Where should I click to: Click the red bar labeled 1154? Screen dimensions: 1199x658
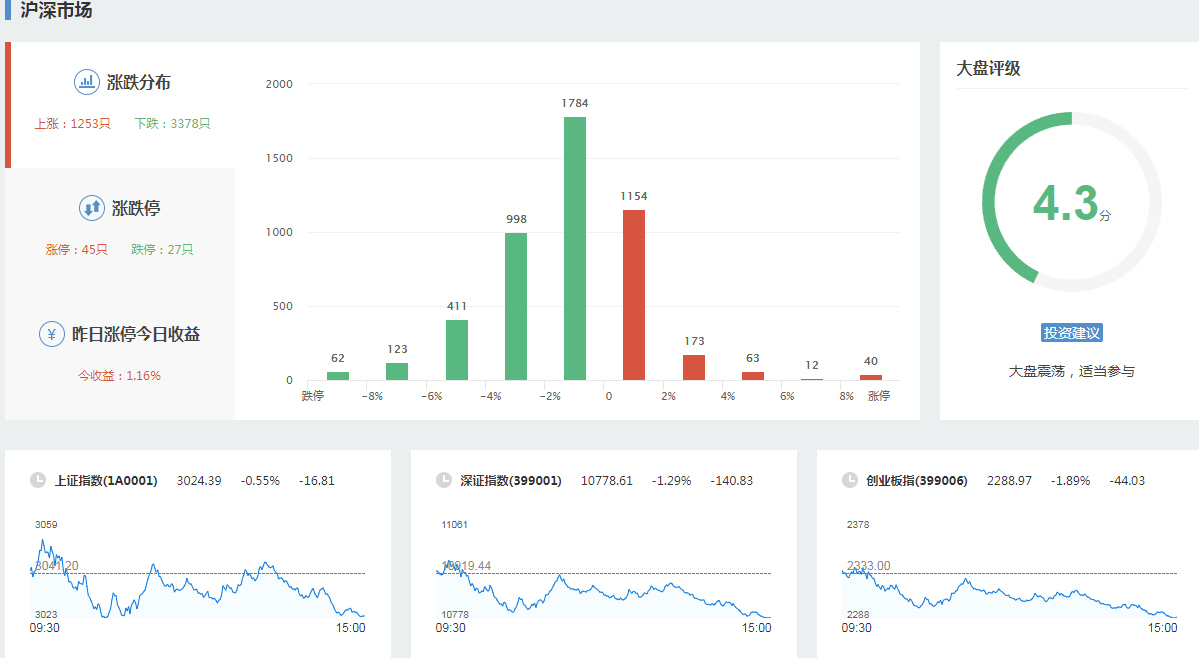pos(634,295)
